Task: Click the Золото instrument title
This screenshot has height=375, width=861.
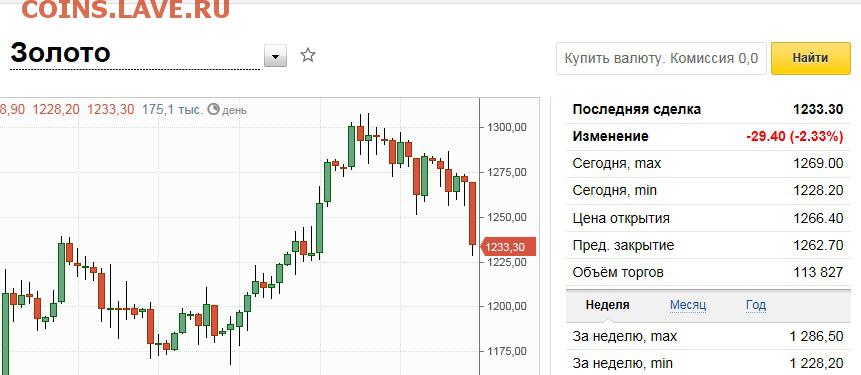Action: click(x=60, y=53)
